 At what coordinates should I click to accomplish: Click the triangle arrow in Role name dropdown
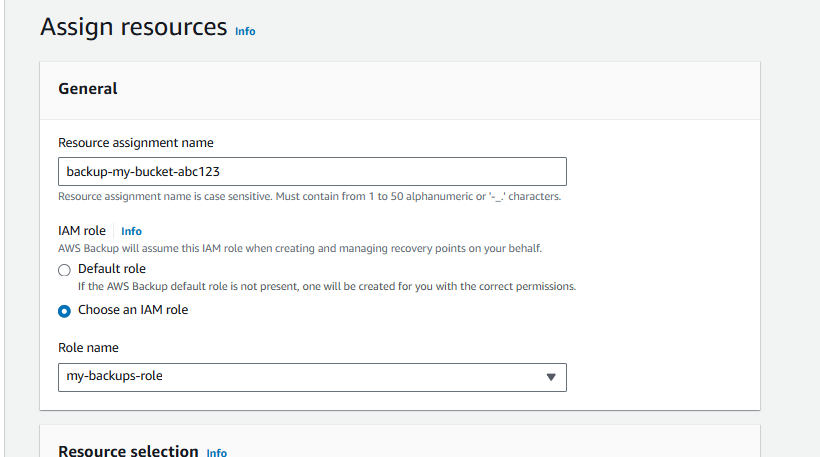[551, 377]
